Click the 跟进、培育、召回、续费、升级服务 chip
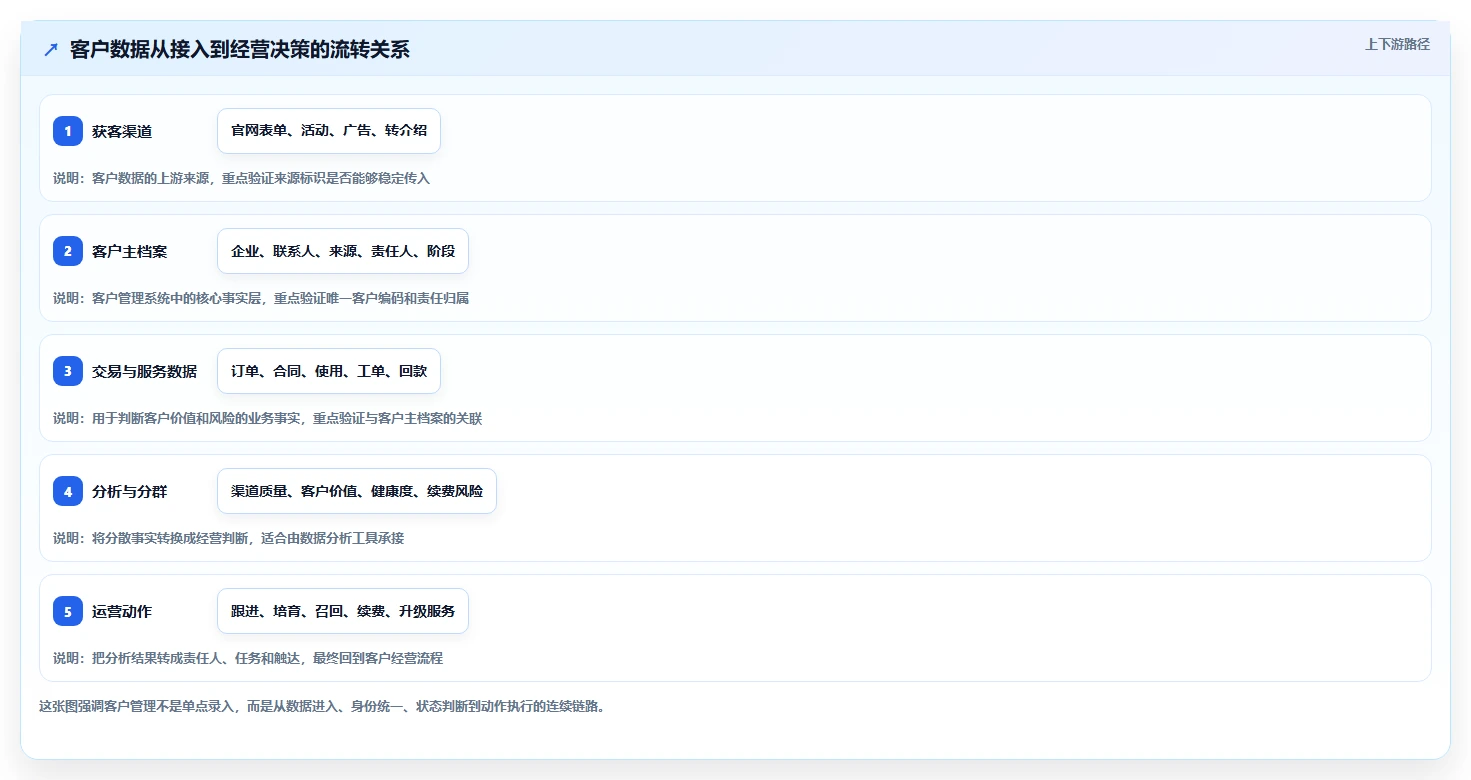 click(343, 611)
